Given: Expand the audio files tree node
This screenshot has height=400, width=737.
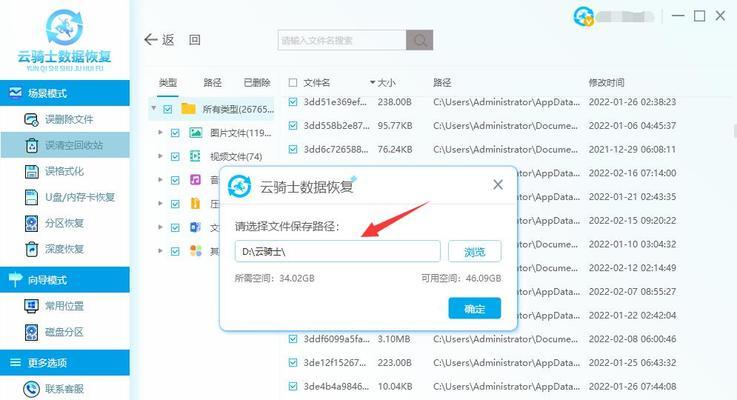Looking at the screenshot, I should (x=160, y=180).
